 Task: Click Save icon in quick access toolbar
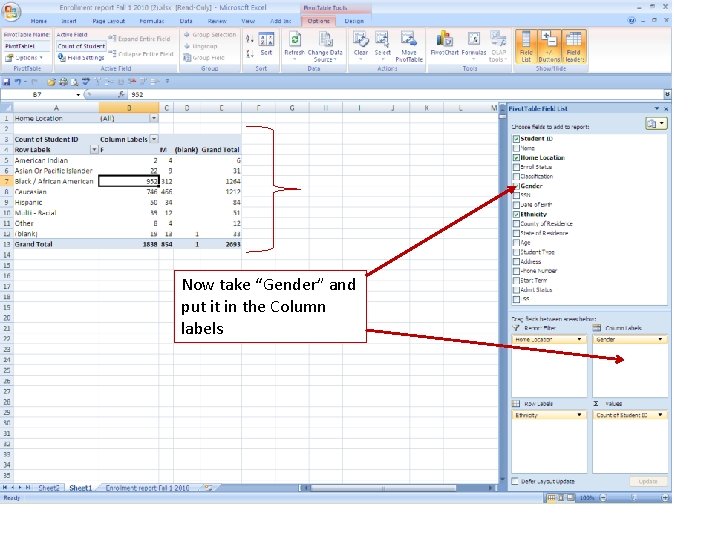[6, 82]
